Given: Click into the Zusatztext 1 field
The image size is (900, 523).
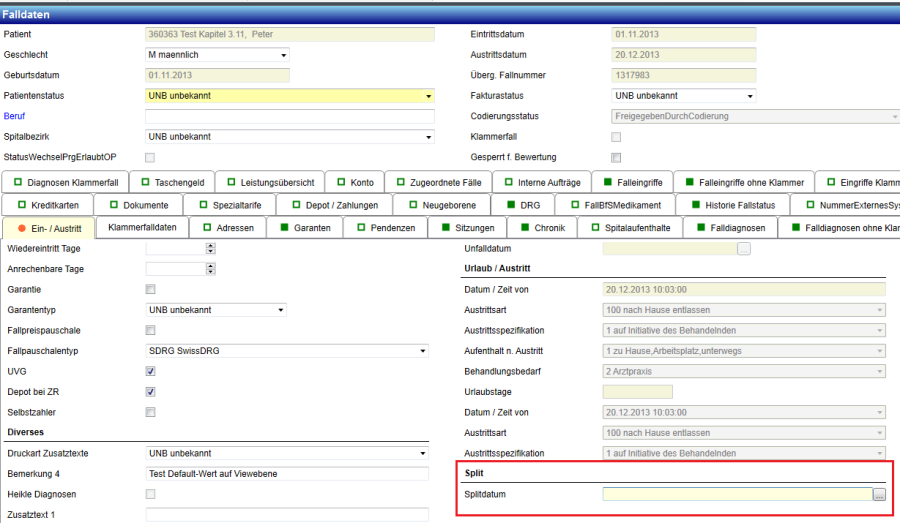Looking at the screenshot, I should coord(287,515).
